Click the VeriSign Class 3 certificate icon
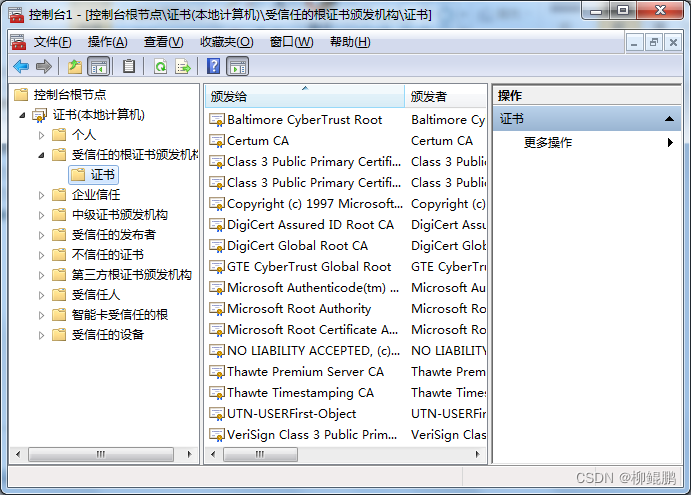Screen dimensions: 691x495 (217, 435)
